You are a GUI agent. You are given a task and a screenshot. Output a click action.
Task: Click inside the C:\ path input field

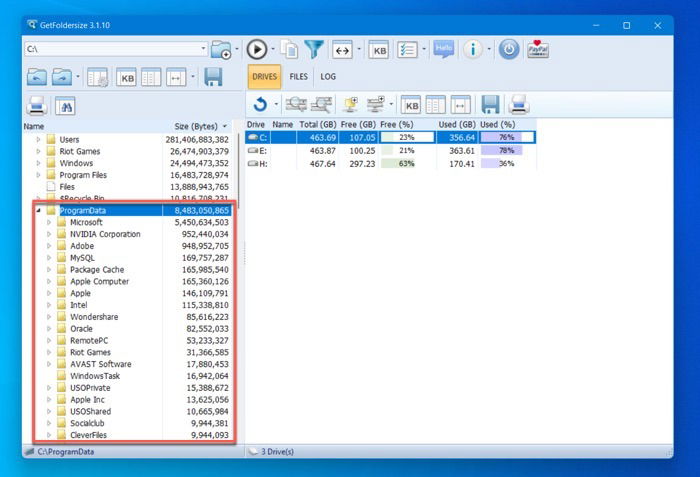[112, 49]
